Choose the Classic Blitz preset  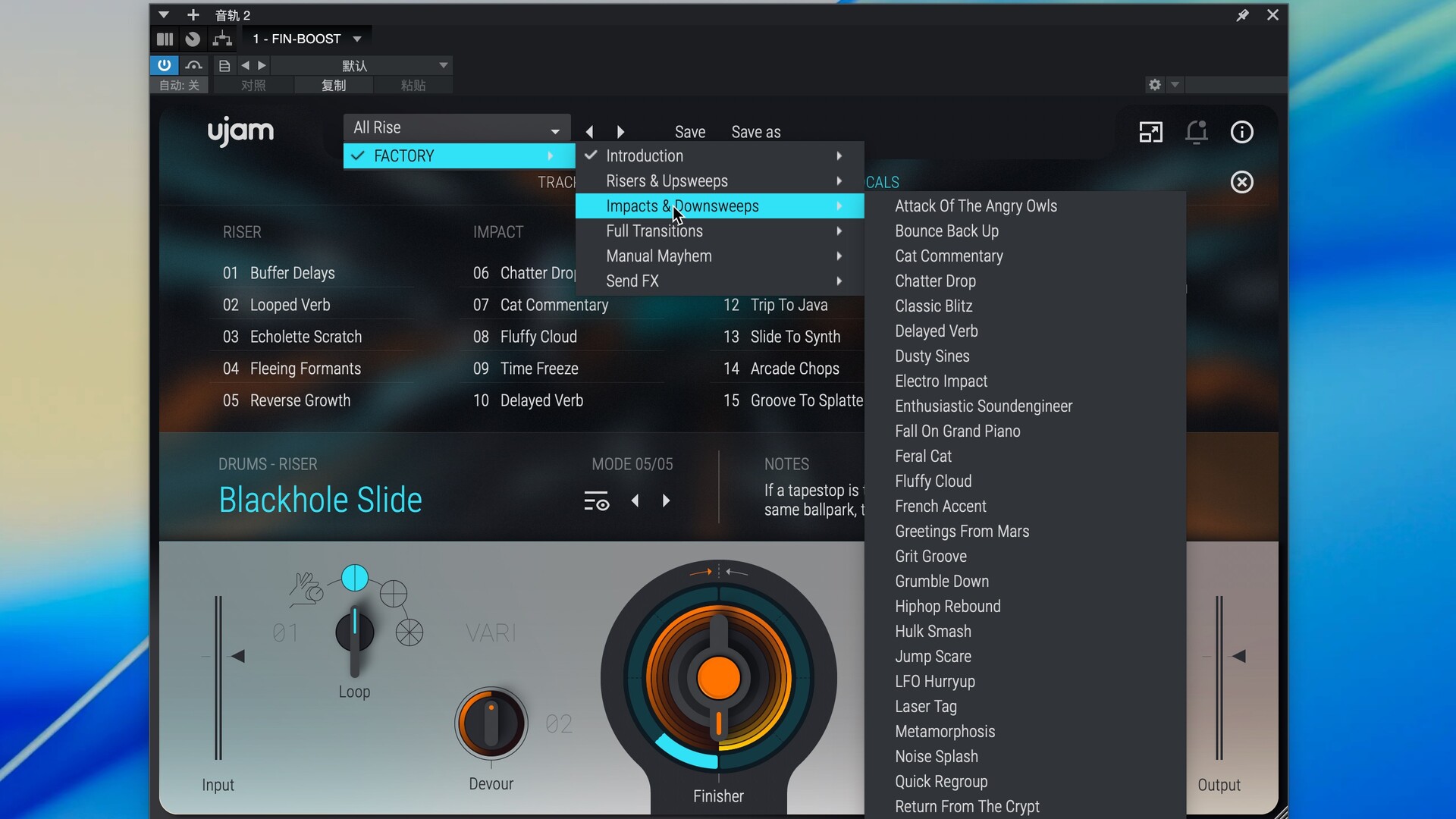click(1025, 306)
